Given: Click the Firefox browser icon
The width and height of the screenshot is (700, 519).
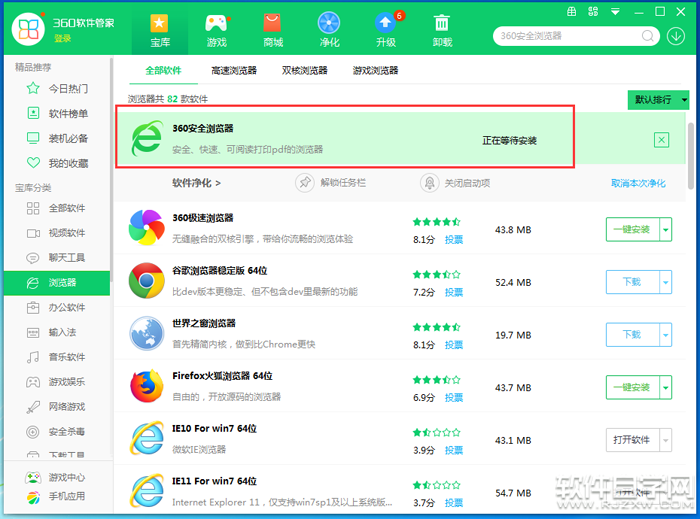Looking at the screenshot, I should 146,386.
